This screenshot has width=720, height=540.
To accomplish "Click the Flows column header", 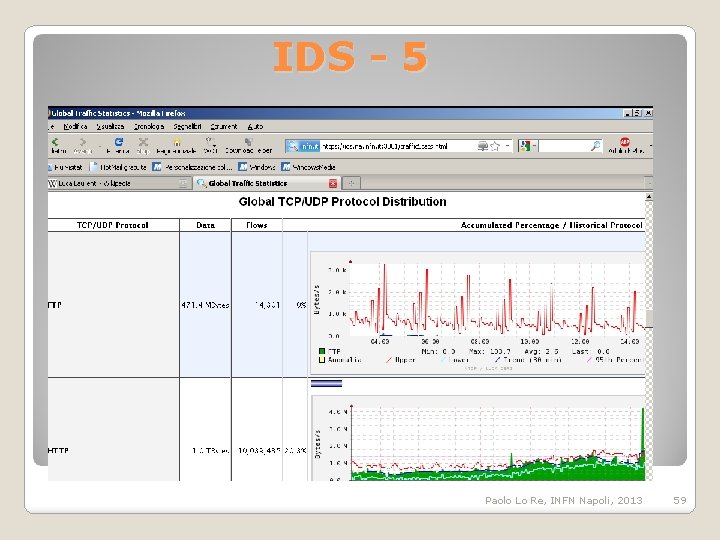I will [x=257, y=225].
